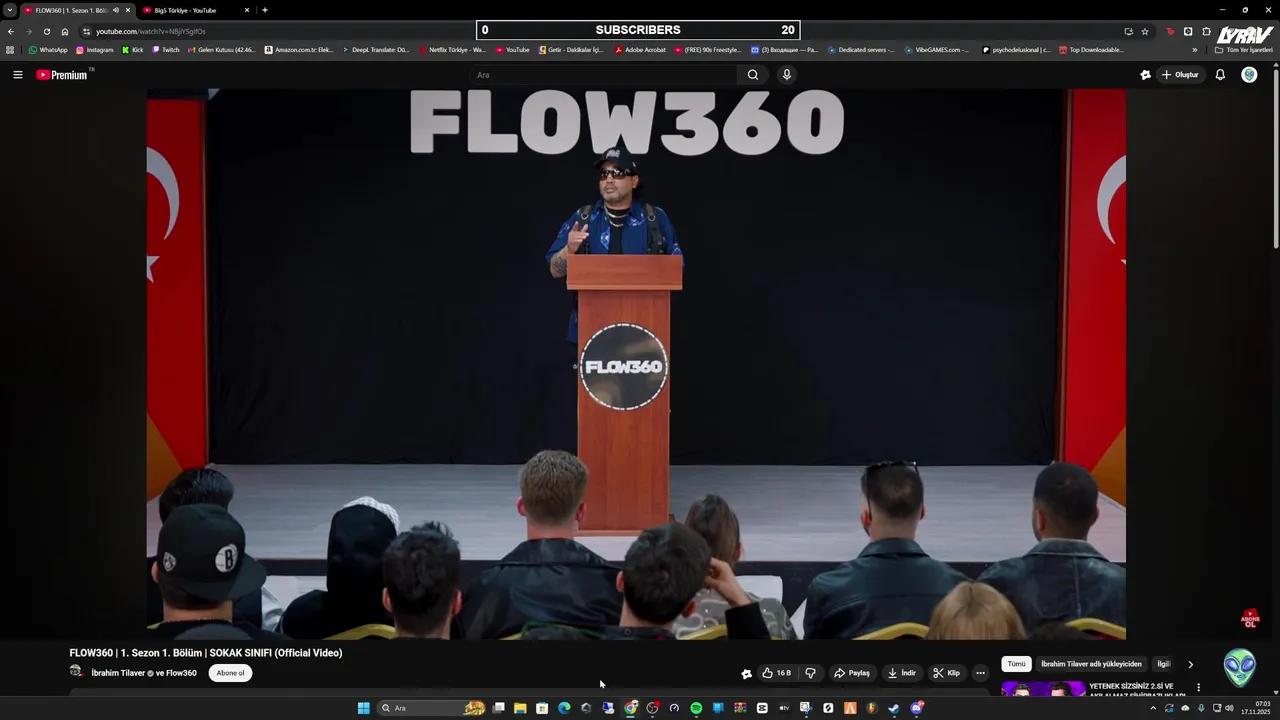Click the address bar URL
The height and width of the screenshot is (720, 1280).
[x=151, y=31]
